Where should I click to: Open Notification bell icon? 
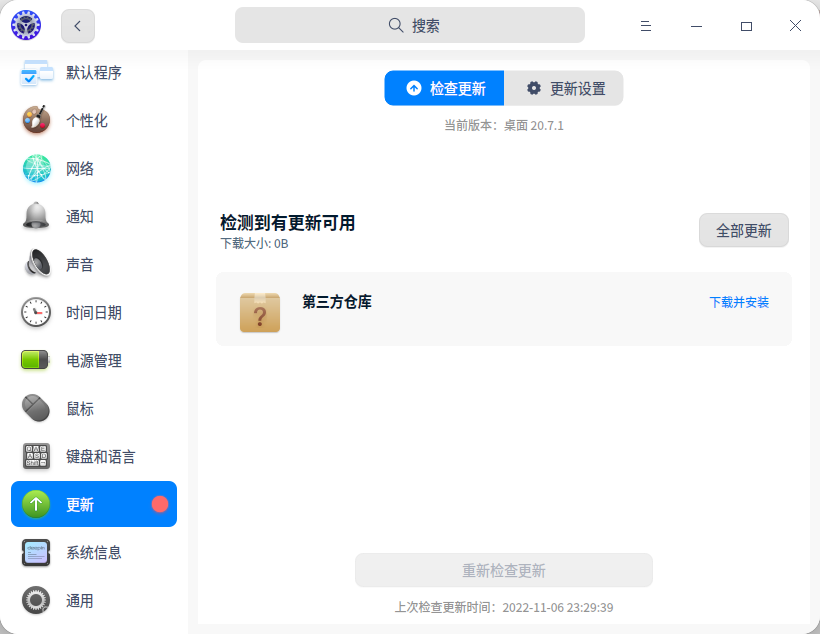point(36,216)
